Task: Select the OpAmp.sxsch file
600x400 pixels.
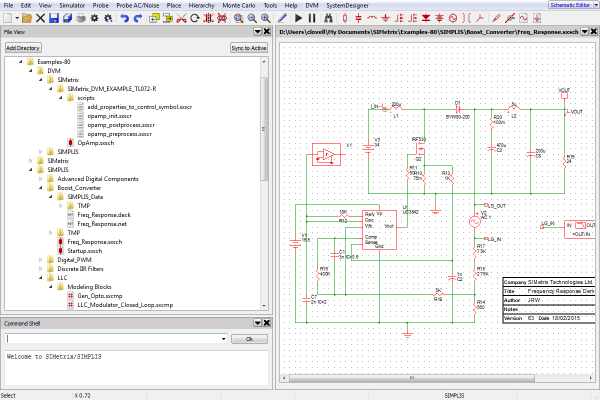Action: (96, 143)
